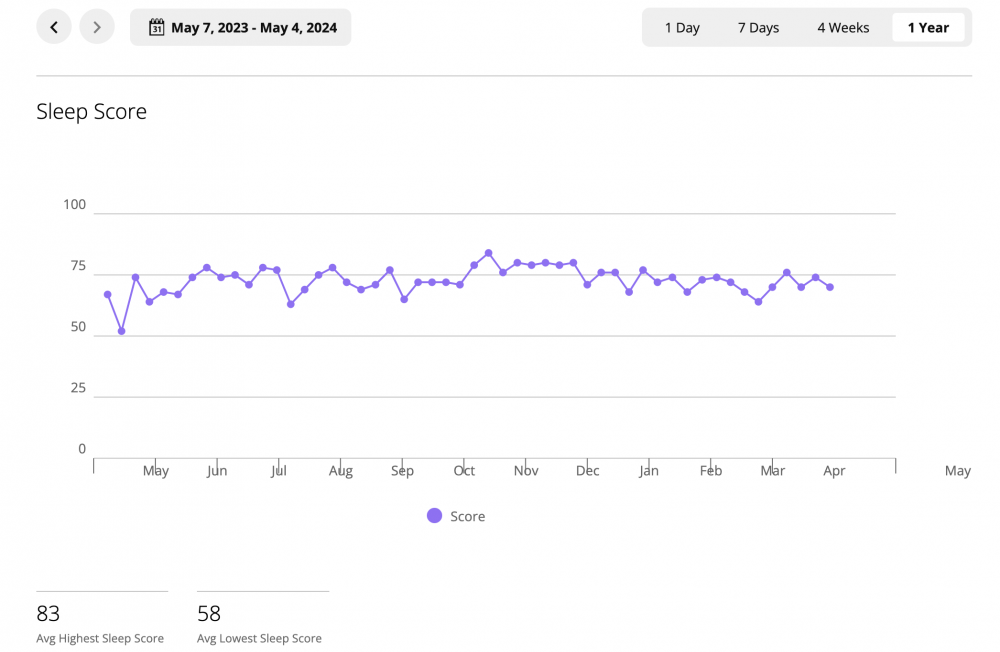The image size is (1000, 652).
Task: Click the Jan label on the x-axis
Action: [x=649, y=471]
